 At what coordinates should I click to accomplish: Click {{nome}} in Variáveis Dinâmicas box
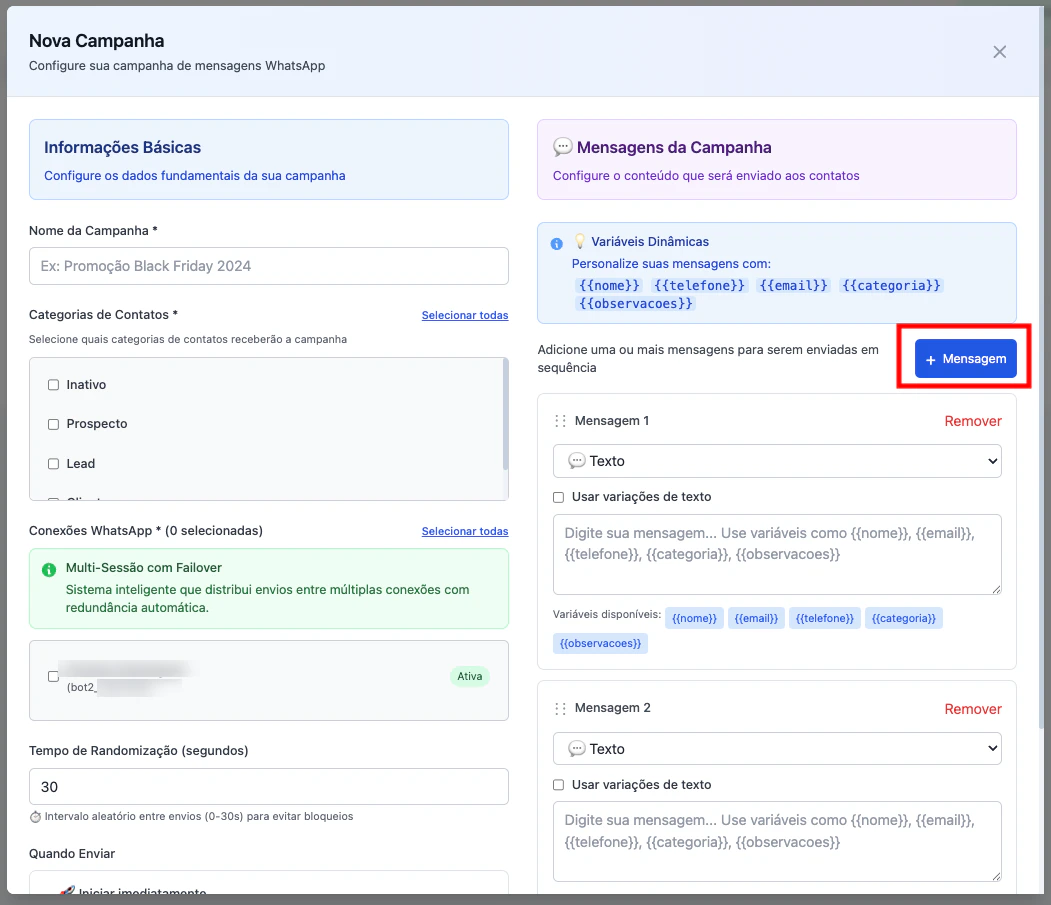(609, 286)
